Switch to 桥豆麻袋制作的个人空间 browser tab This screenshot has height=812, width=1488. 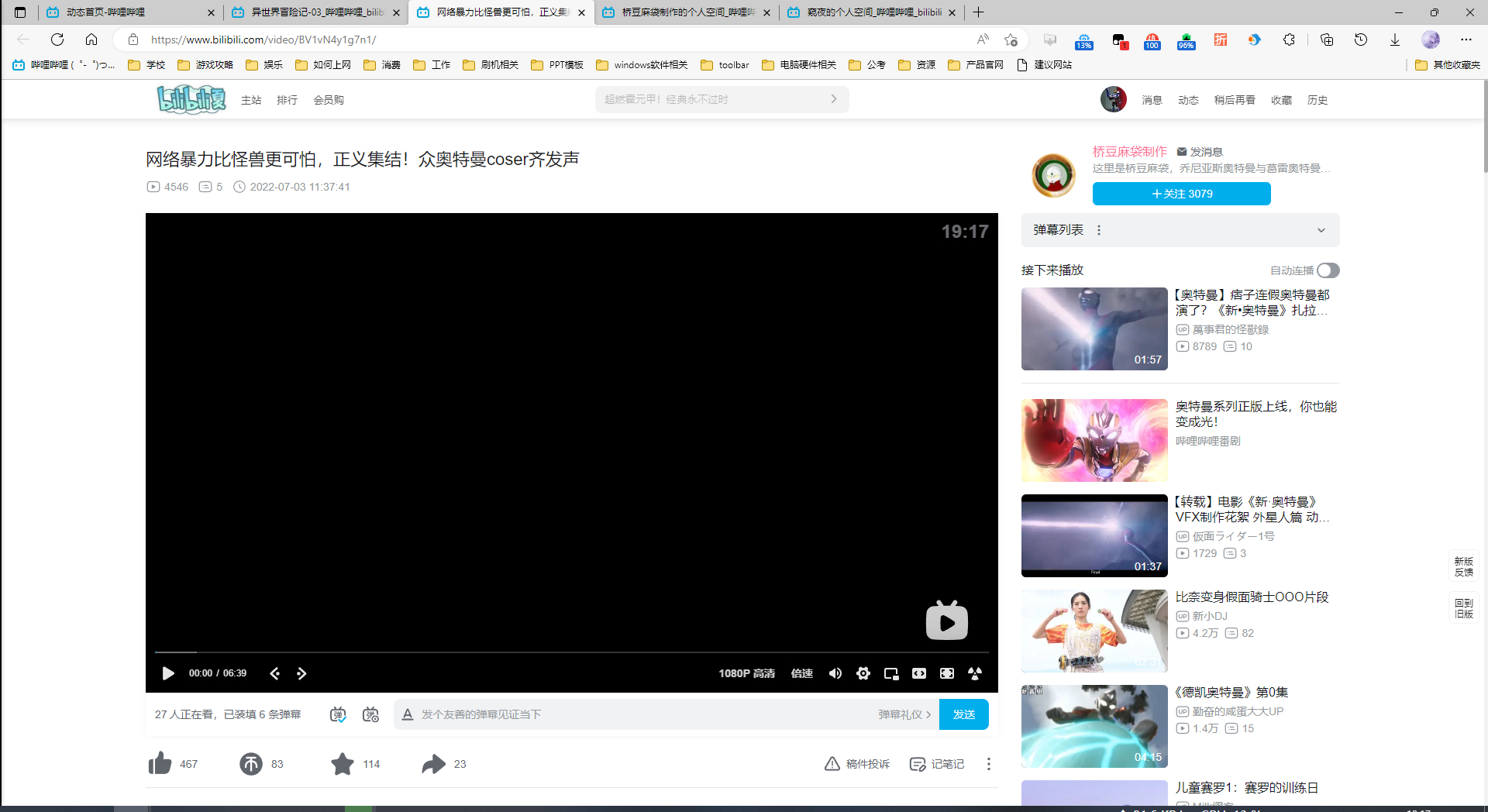click(x=687, y=12)
